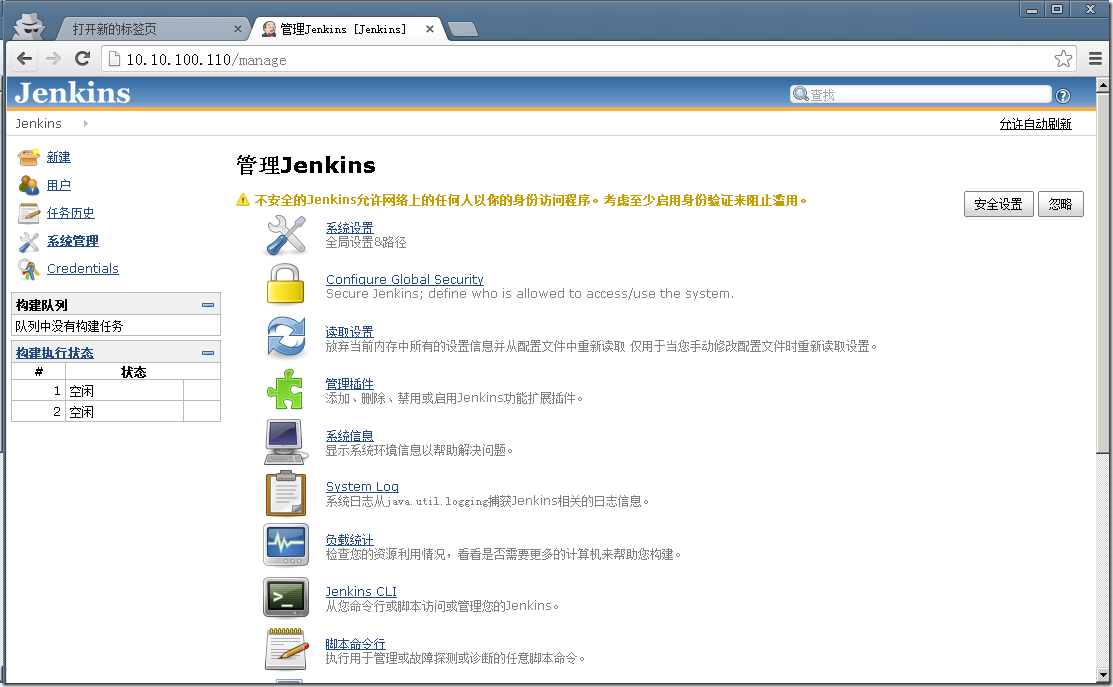
Task: Click the Credentials sidebar link
Action: point(82,269)
